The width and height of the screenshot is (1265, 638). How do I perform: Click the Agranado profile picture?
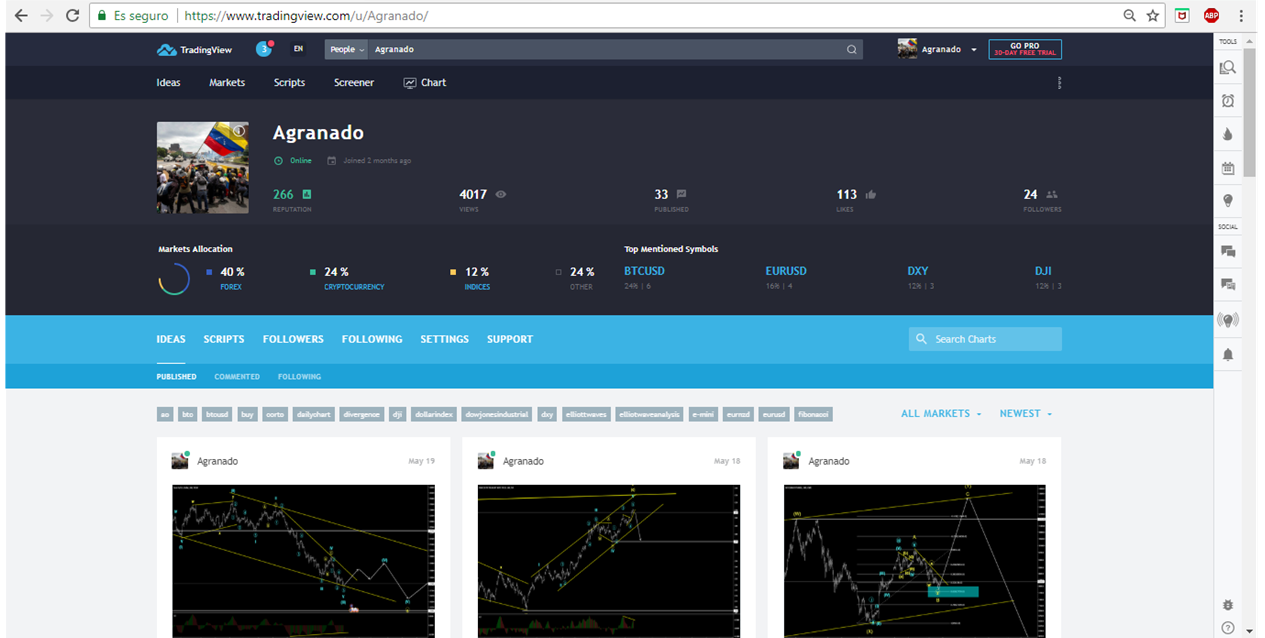click(203, 167)
